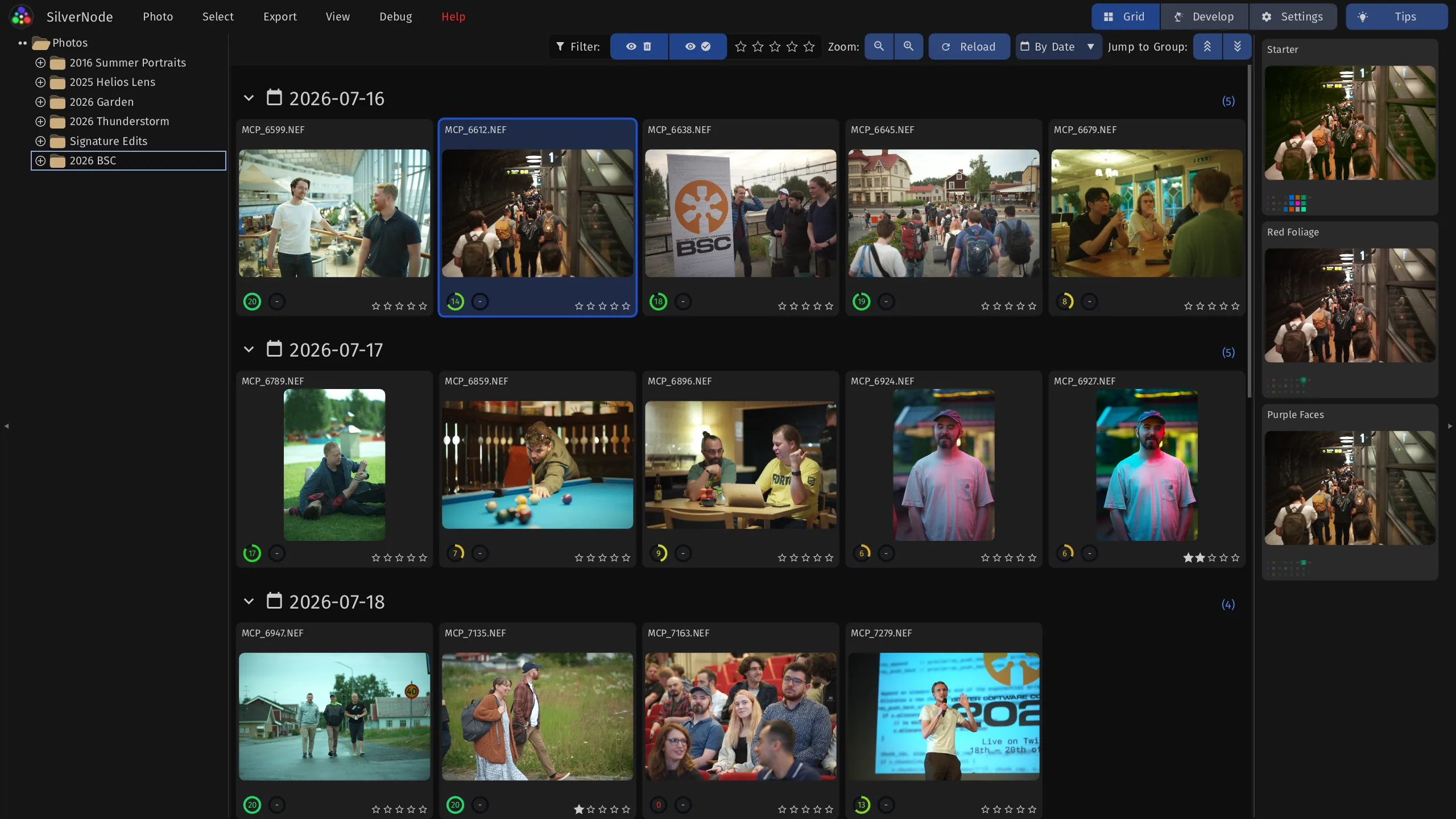
Task: Rate MCP_6927.NEF three stars
Action: 1212,558
